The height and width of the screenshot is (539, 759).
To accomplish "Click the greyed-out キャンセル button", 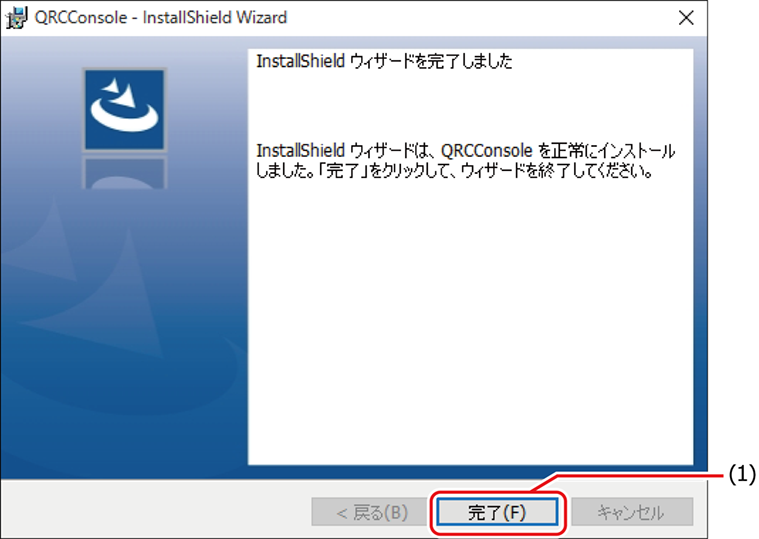I will pyautogui.click(x=632, y=512).
